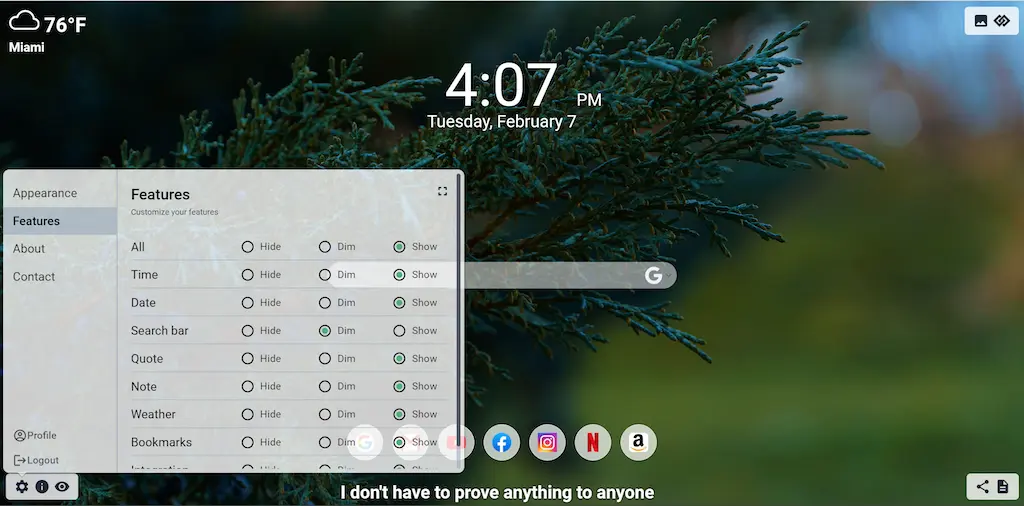Click the settings gear icon
1024x506 pixels.
(x=22, y=487)
